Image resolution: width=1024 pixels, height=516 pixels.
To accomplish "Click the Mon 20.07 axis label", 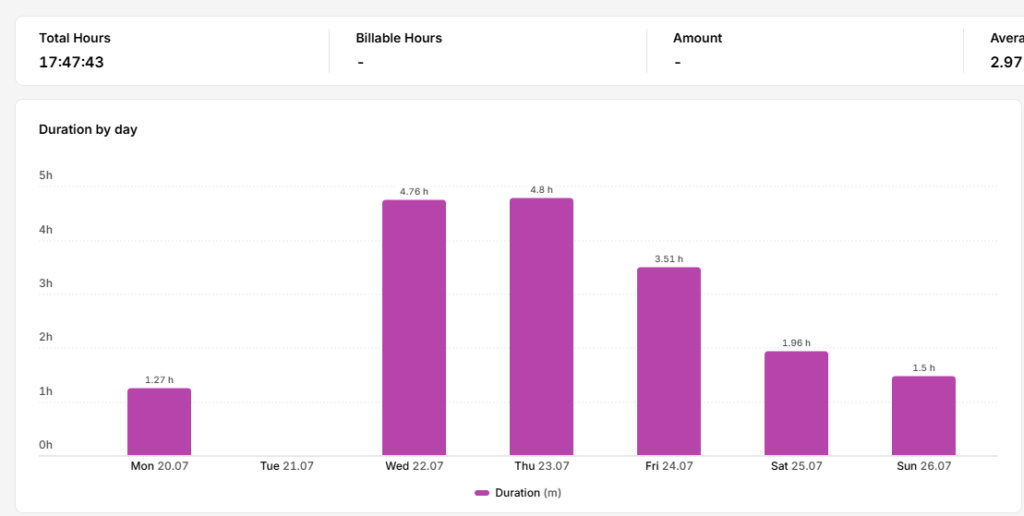I will pos(159,466).
